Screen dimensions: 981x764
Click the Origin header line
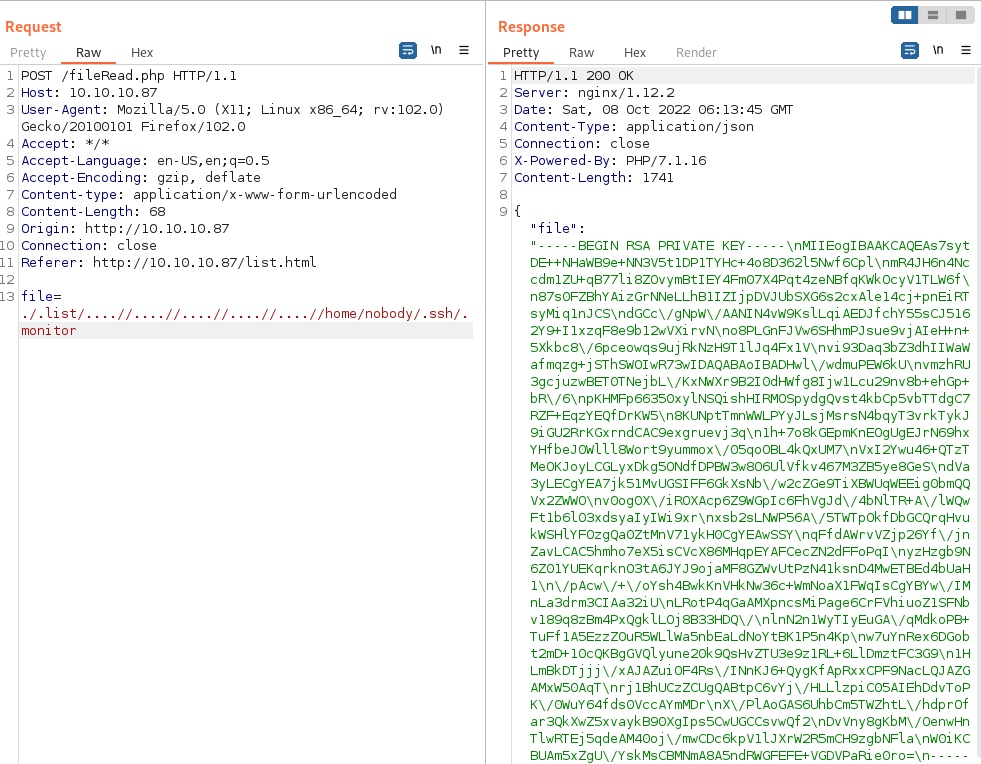[x=125, y=229]
